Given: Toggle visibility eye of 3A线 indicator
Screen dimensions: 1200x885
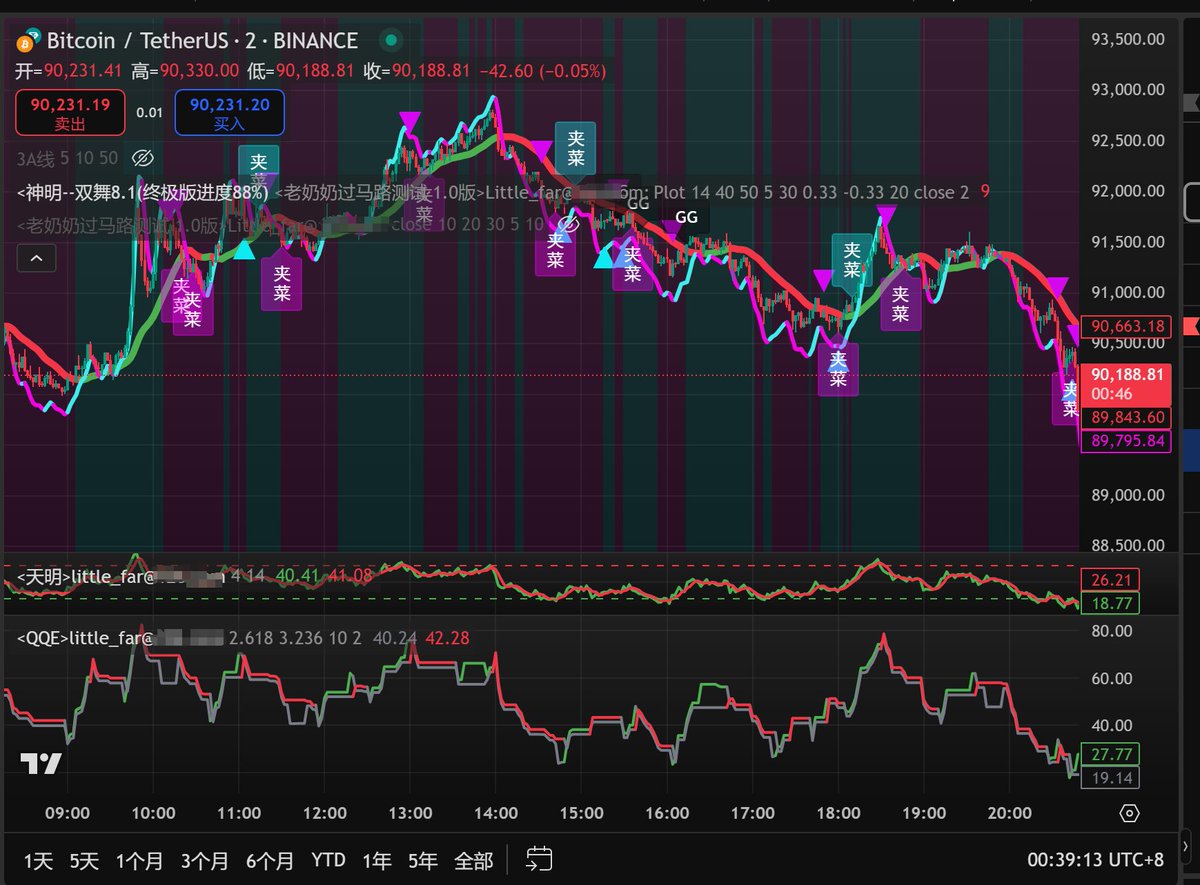Looking at the screenshot, I should [142, 158].
